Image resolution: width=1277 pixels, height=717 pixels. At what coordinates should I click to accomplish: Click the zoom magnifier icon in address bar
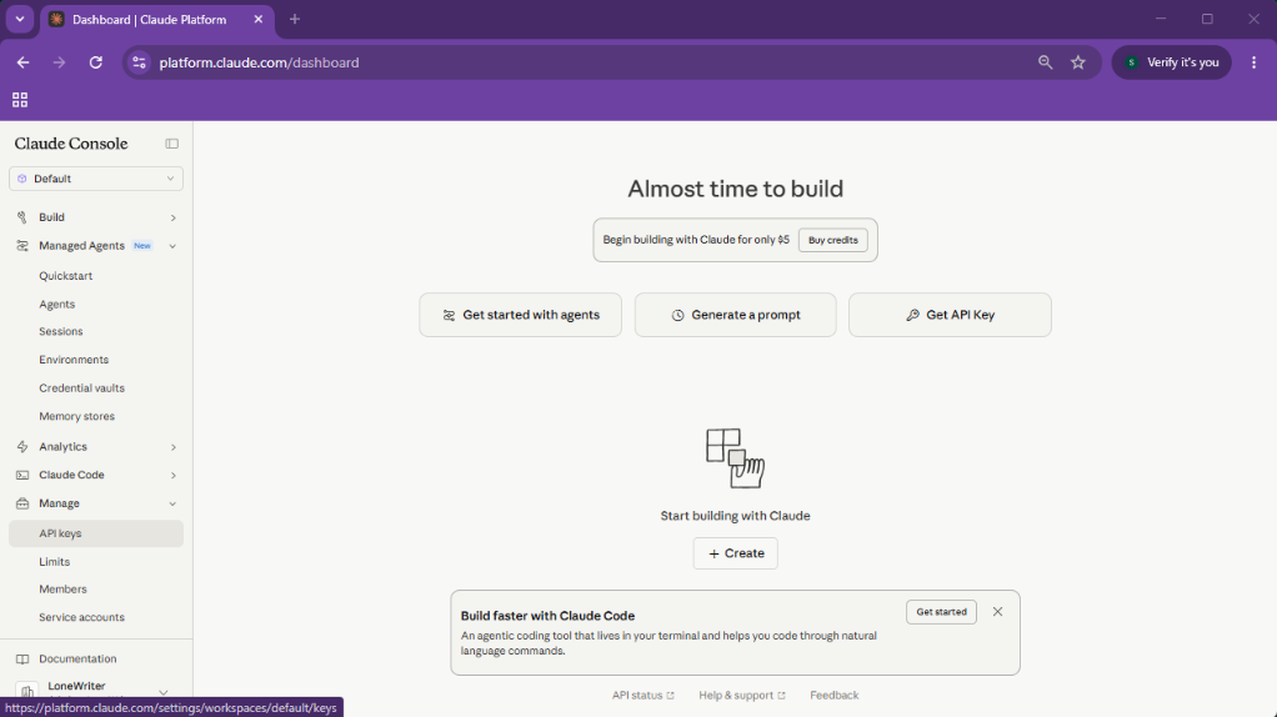click(1045, 62)
